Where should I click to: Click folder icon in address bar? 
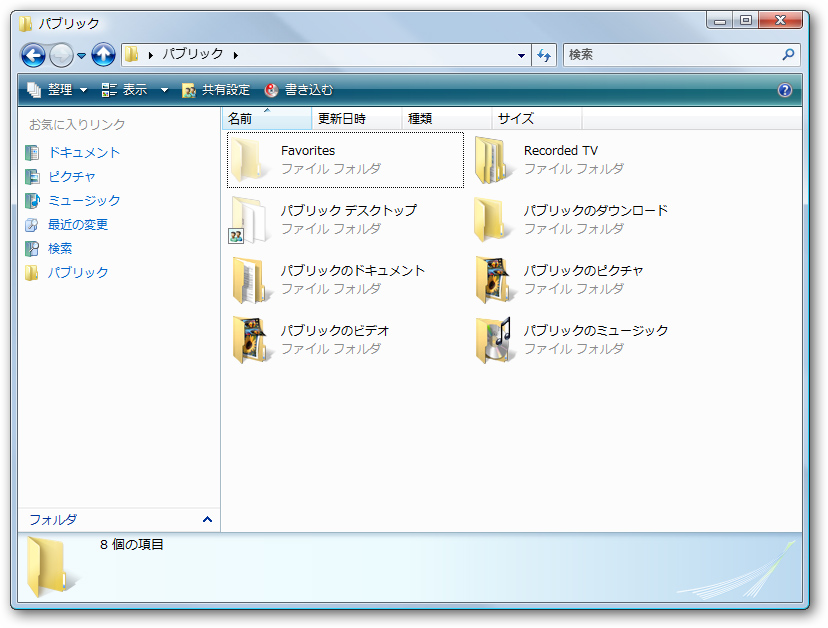point(131,54)
